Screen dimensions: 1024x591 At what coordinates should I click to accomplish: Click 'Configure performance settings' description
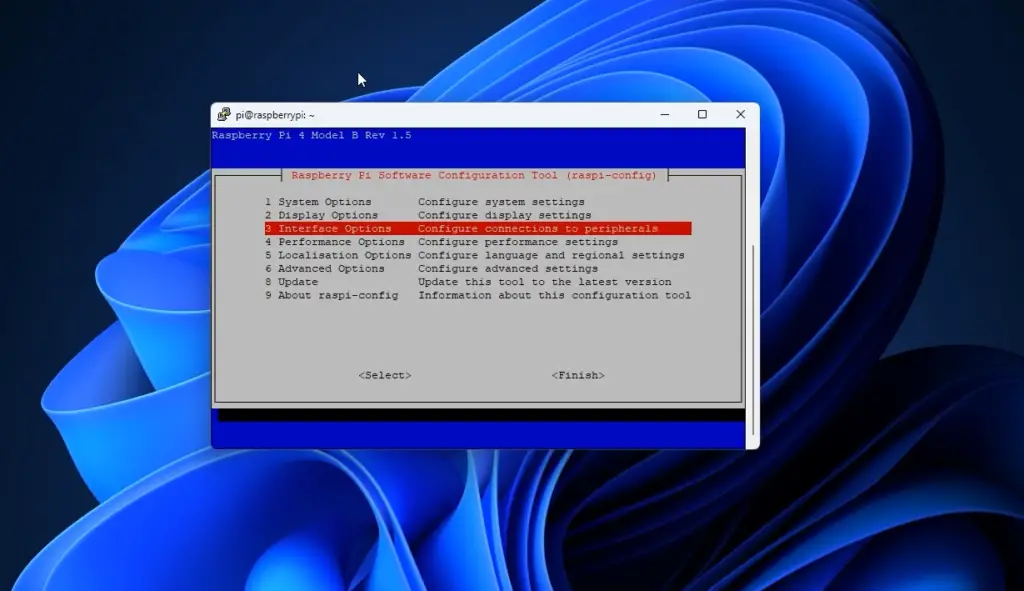click(518, 242)
